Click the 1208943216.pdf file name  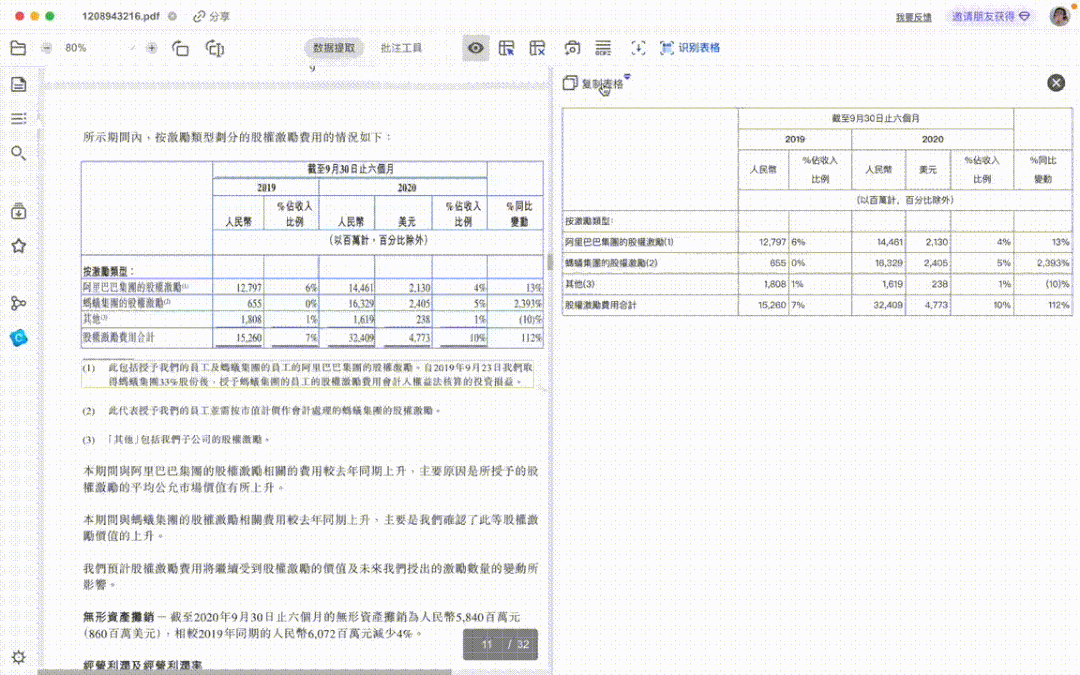(121, 16)
